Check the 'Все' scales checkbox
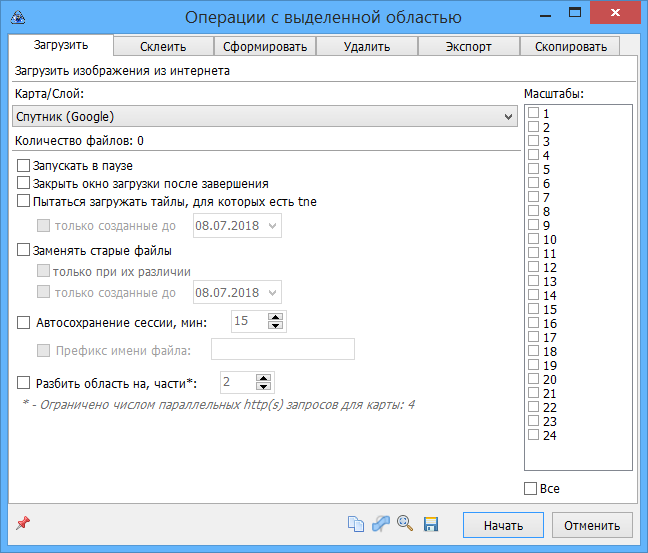Screen dimensions: 648x553 (531, 489)
